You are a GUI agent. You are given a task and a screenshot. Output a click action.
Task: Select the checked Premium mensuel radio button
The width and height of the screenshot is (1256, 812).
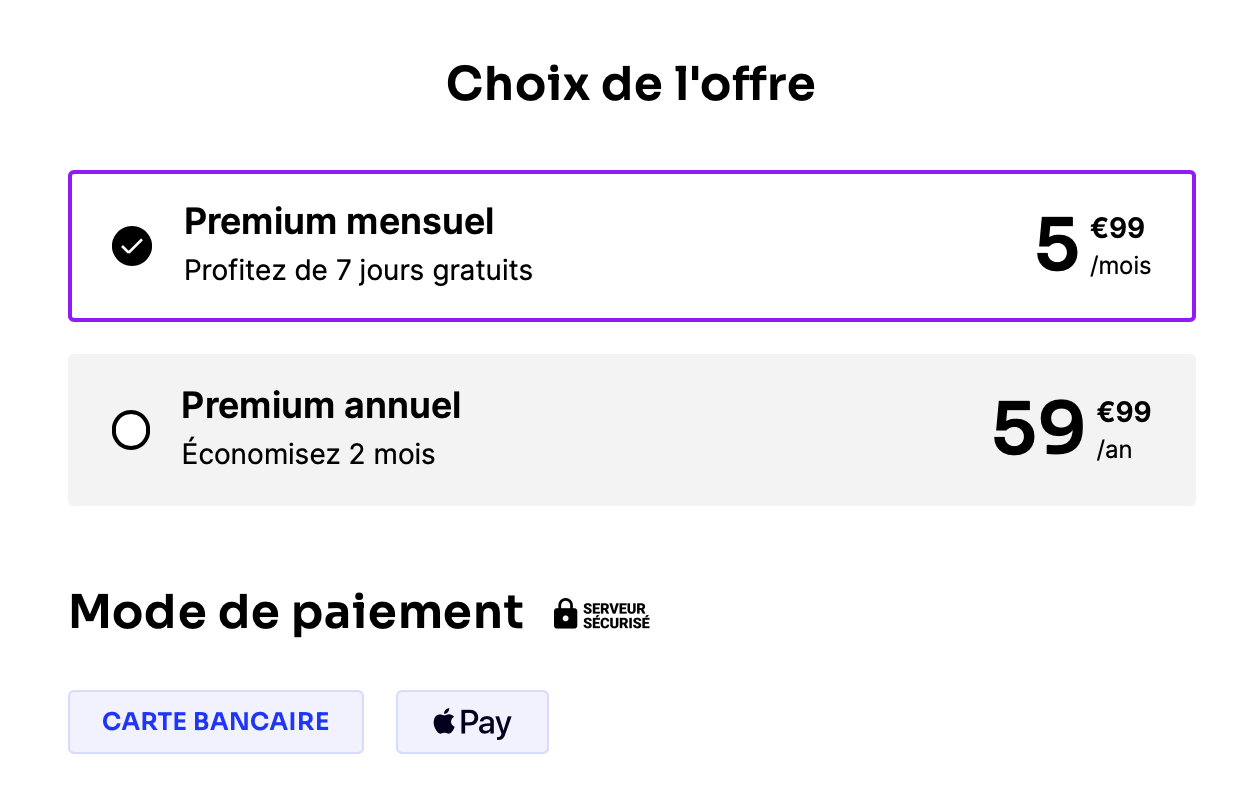(132, 246)
